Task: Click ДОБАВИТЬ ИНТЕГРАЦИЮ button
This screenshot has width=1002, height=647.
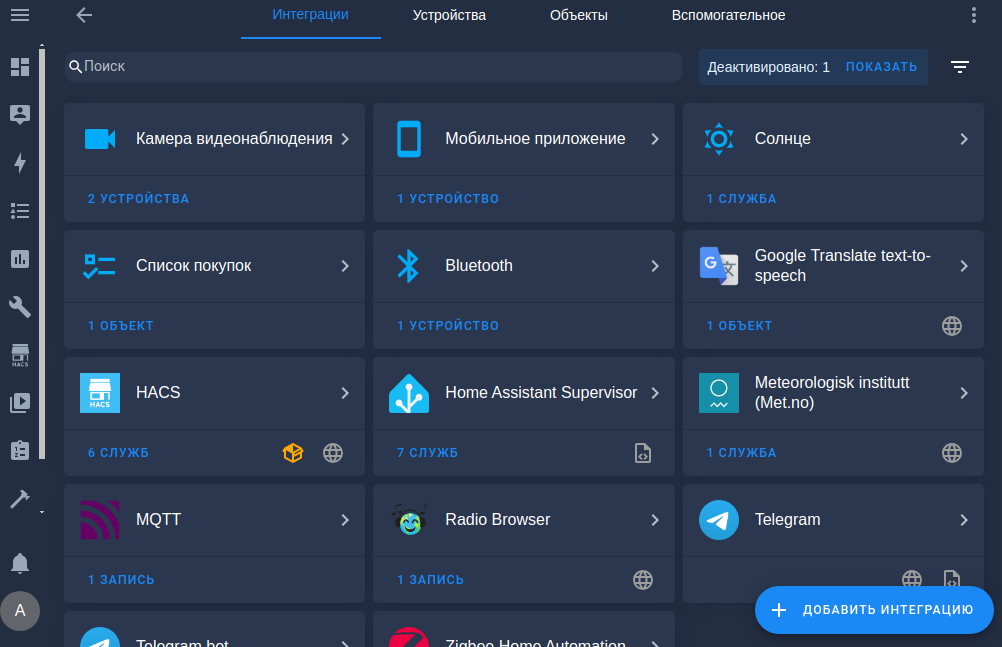Action: click(x=874, y=610)
